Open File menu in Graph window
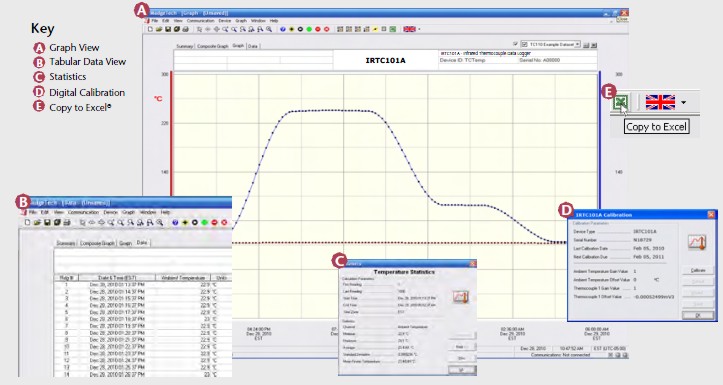 (x=154, y=21)
